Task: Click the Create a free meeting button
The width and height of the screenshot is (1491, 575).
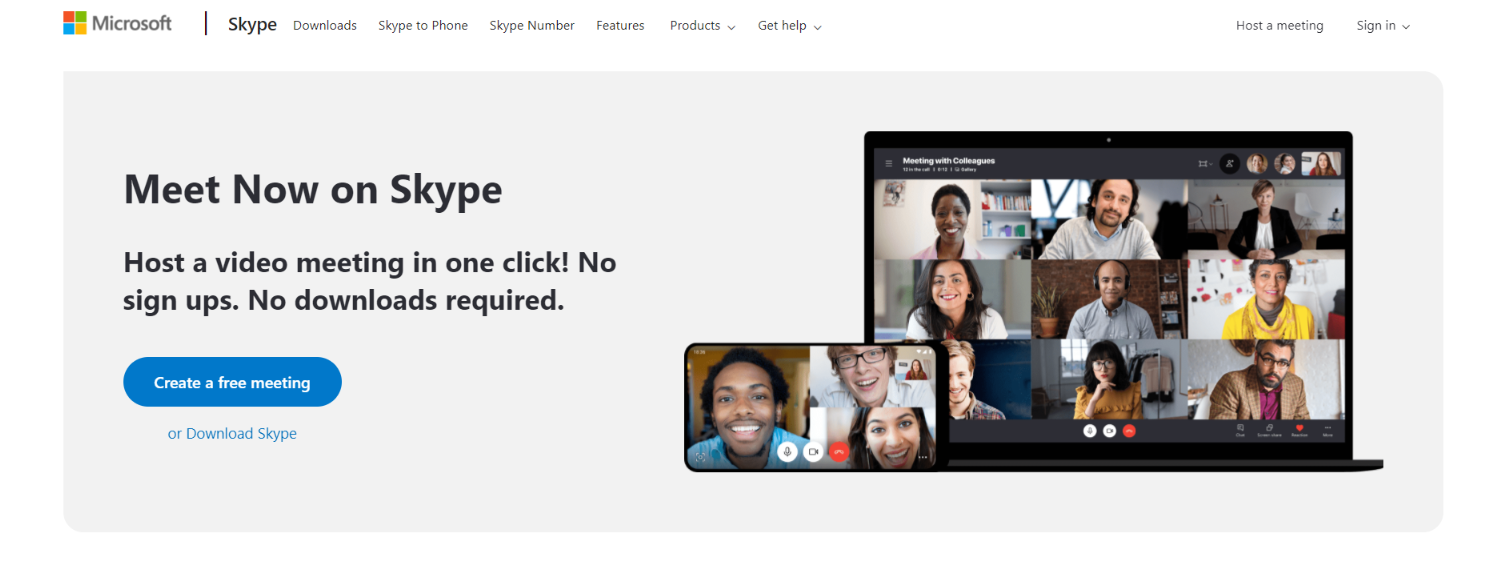Action: [232, 382]
